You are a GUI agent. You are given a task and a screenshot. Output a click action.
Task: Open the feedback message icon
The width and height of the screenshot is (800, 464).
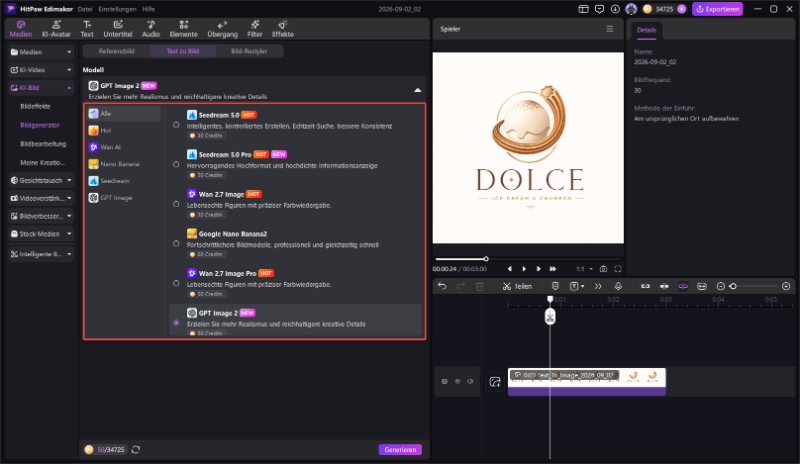(599, 9)
